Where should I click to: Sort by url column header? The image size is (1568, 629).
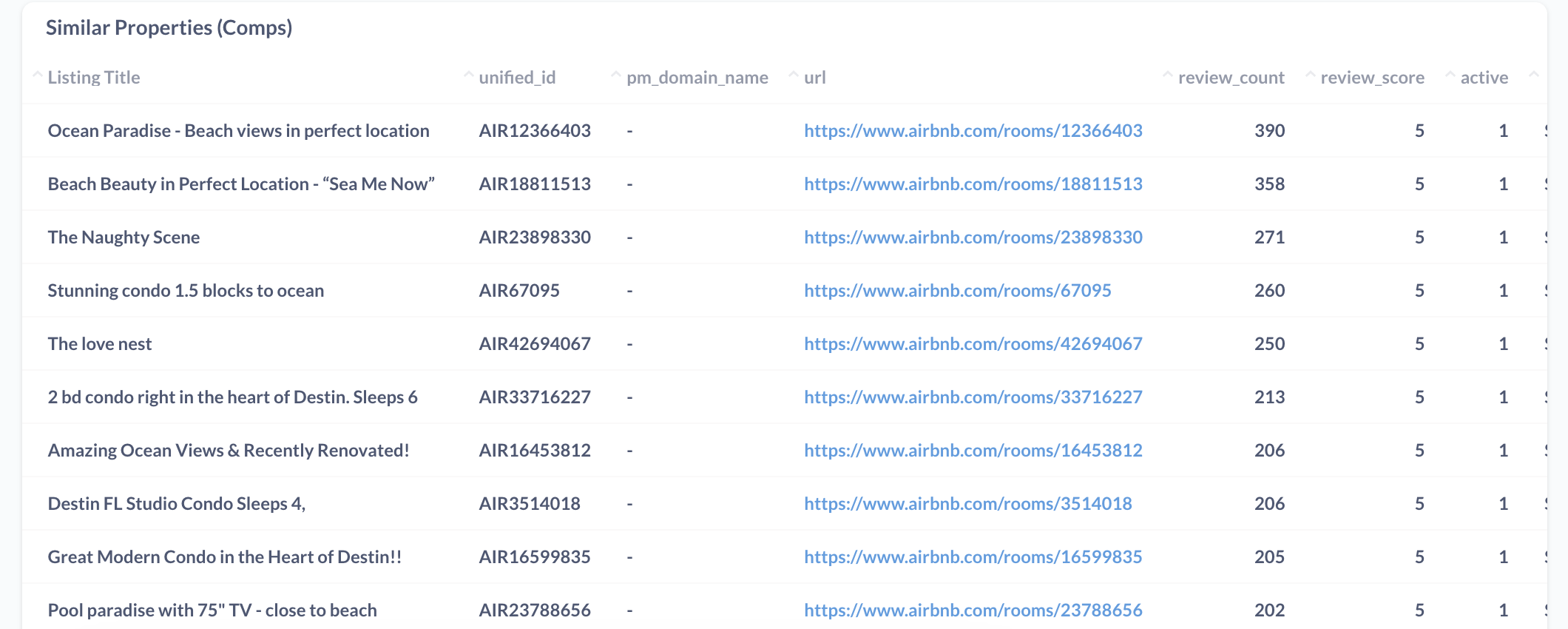pyautogui.click(x=815, y=78)
